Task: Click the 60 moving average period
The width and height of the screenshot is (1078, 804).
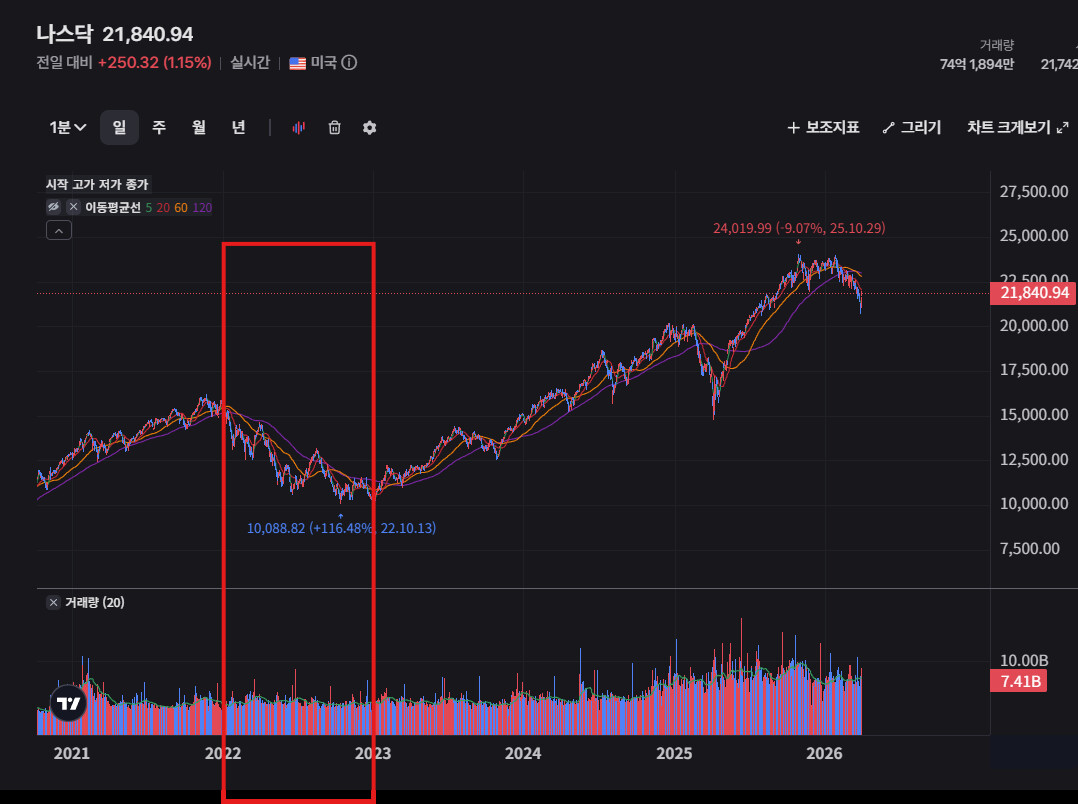Action: point(181,208)
